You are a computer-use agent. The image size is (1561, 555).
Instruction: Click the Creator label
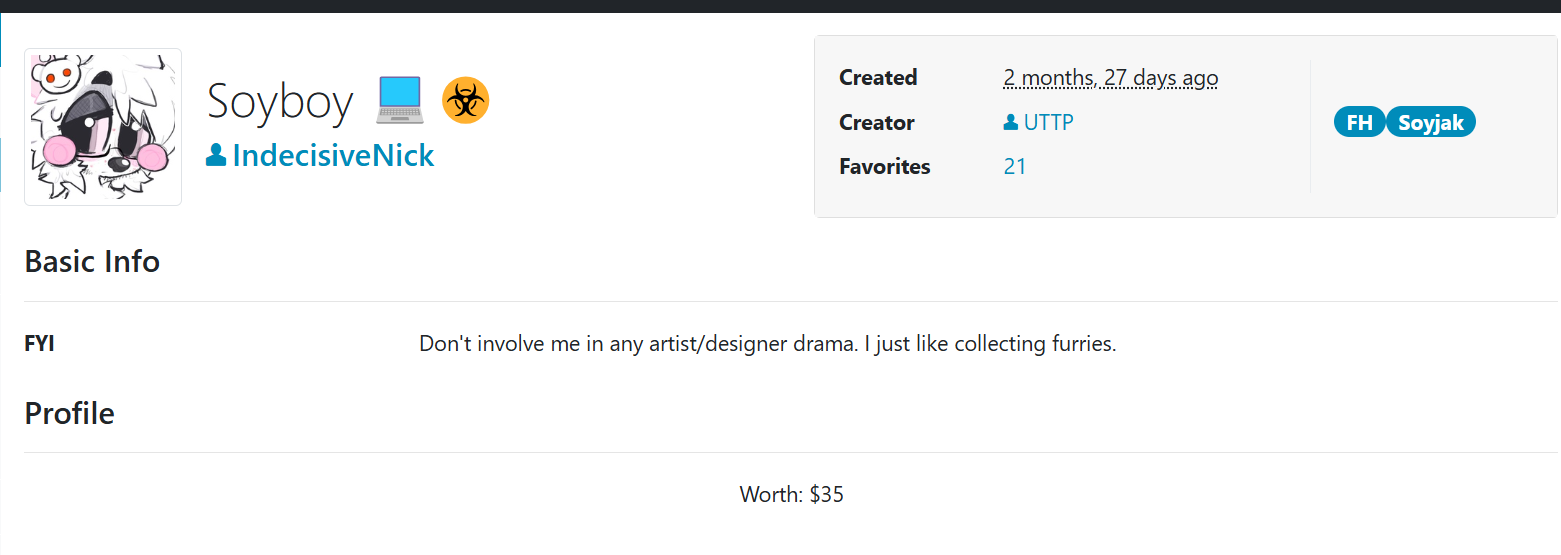click(877, 122)
